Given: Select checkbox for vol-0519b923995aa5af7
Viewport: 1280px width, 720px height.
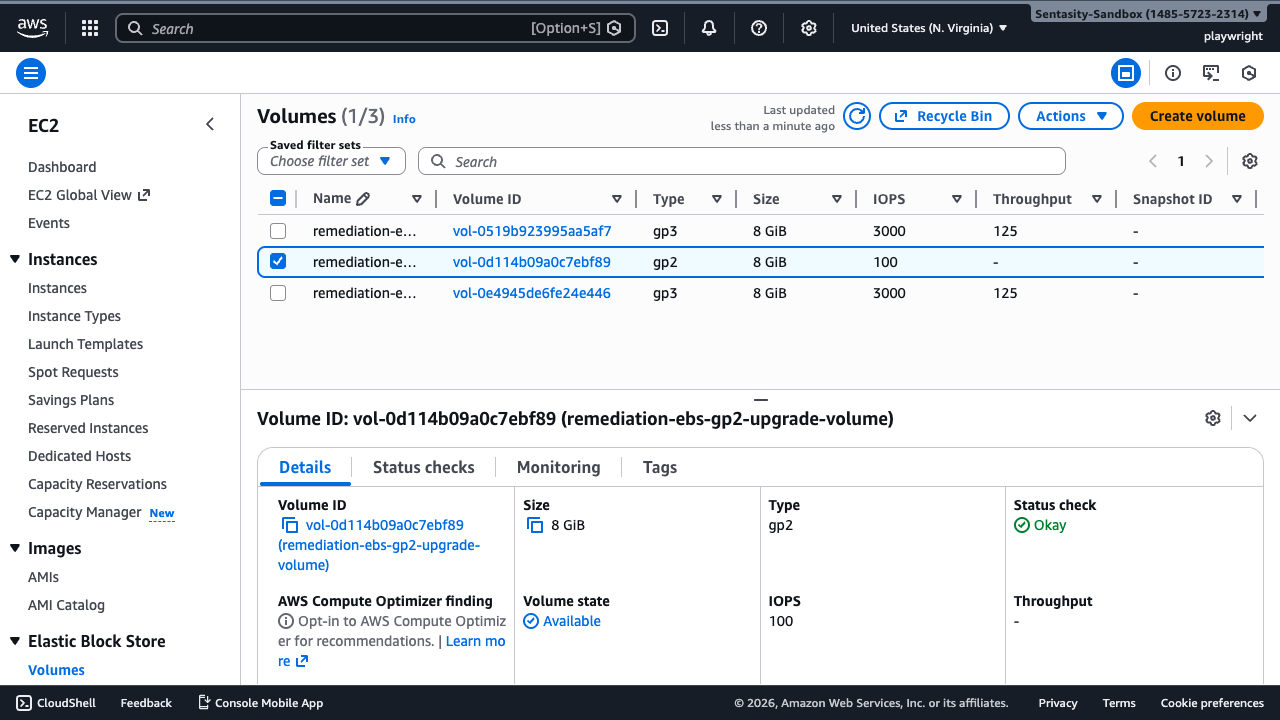Looking at the screenshot, I should tap(278, 231).
